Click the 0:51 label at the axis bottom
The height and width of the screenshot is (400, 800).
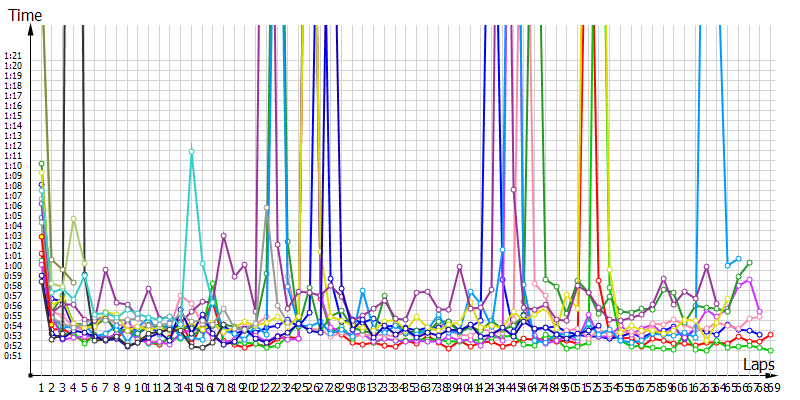tap(13, 356)
